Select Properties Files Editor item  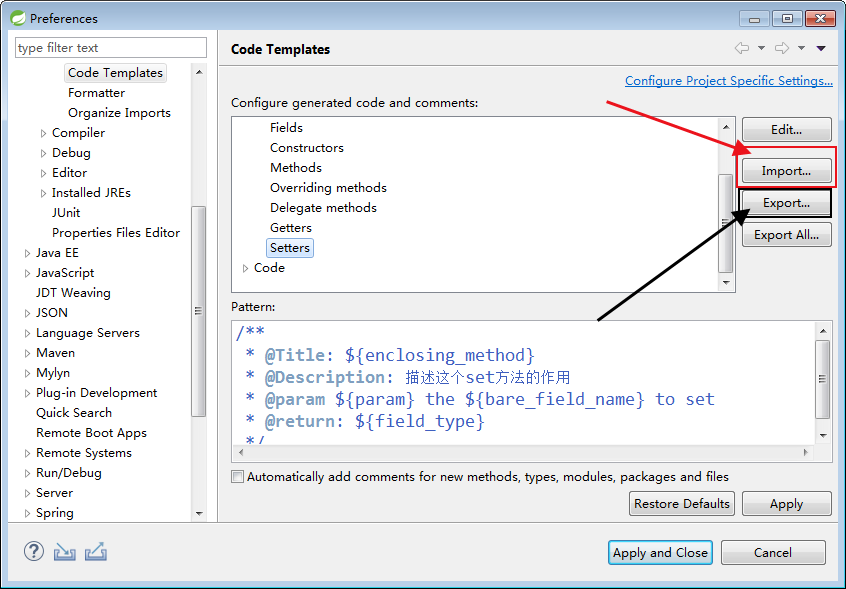(x=116, y=232)
